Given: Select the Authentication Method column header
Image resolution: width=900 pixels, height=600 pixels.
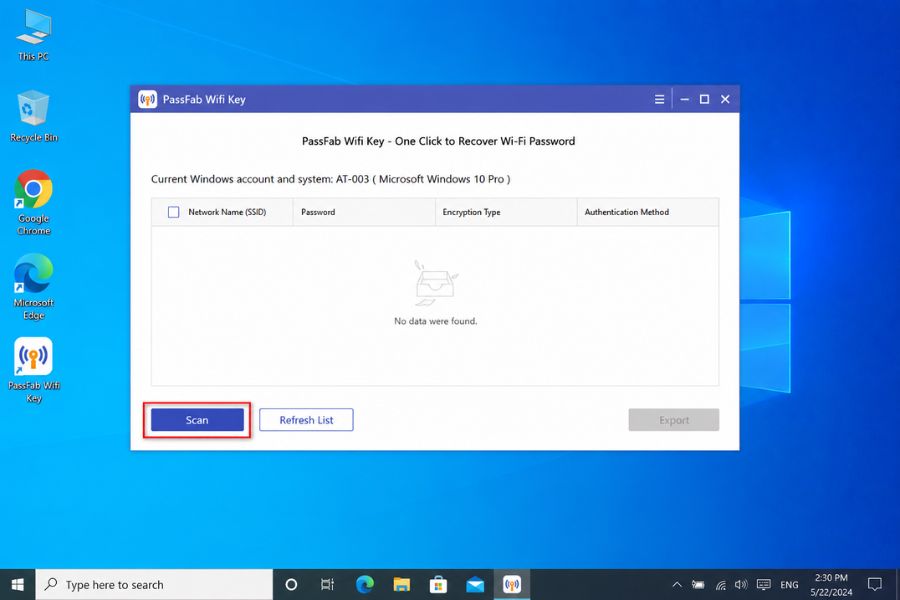Looking at the screenshot, I should (647, 212).
